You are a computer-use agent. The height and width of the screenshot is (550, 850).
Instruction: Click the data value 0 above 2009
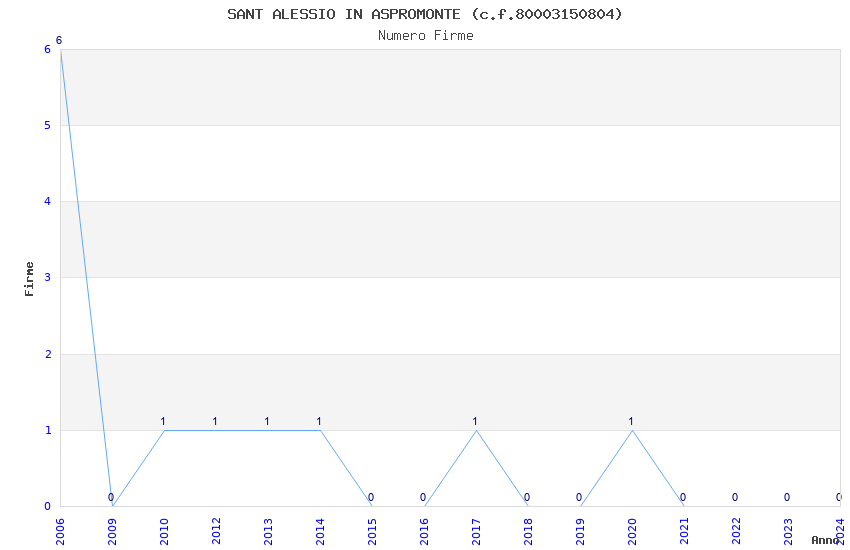111,497
